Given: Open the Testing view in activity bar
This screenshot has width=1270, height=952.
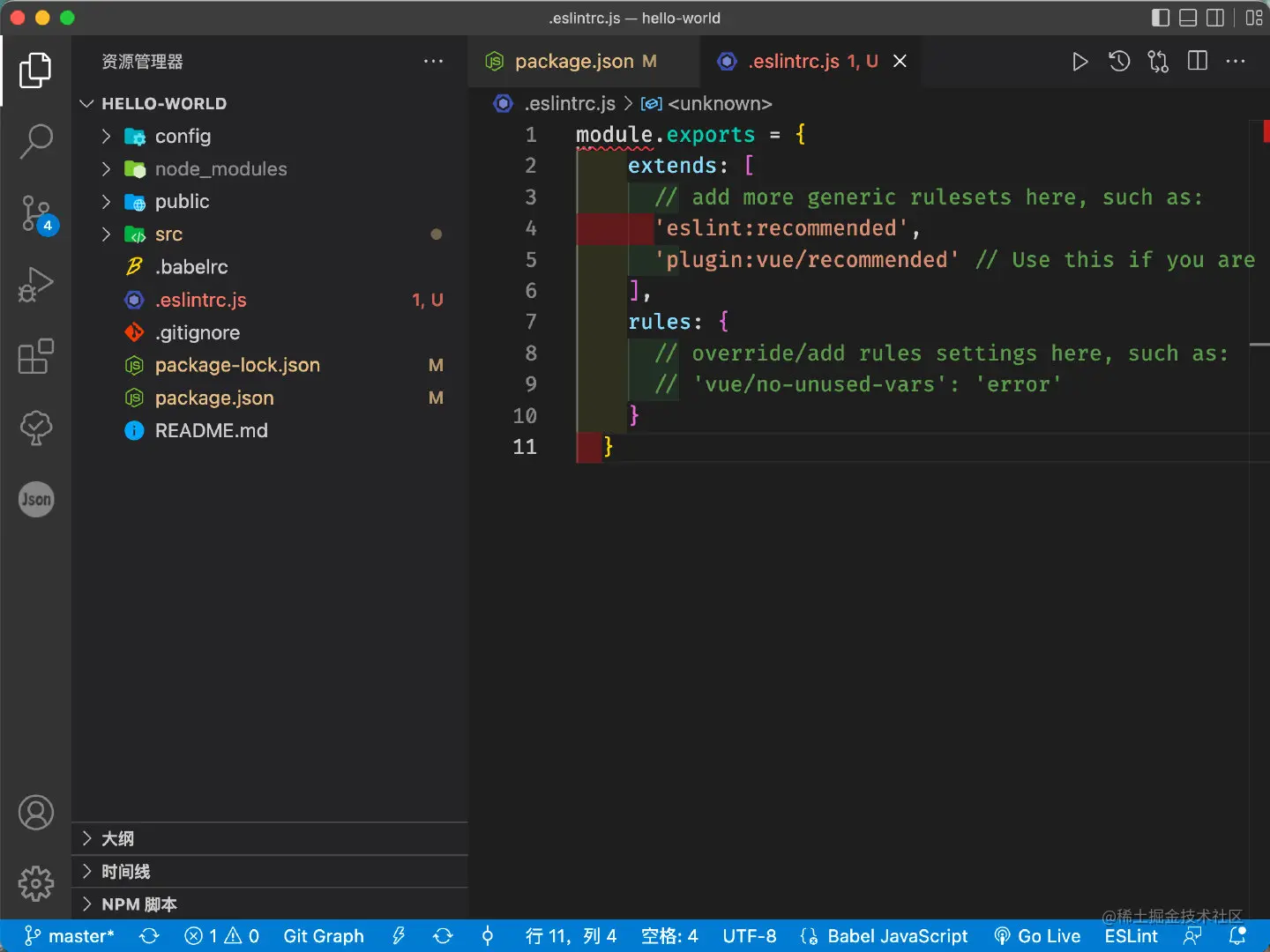Looking at the screenshot, I should [35, 428].
